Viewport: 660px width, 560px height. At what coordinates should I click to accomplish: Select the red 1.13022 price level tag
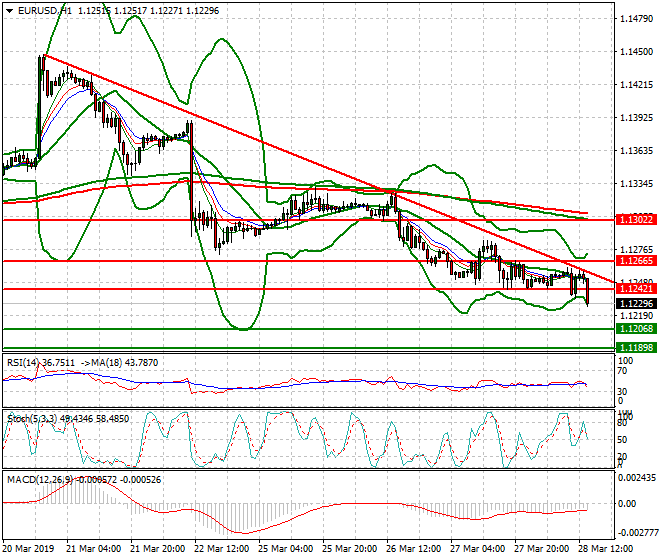[635, 219]
